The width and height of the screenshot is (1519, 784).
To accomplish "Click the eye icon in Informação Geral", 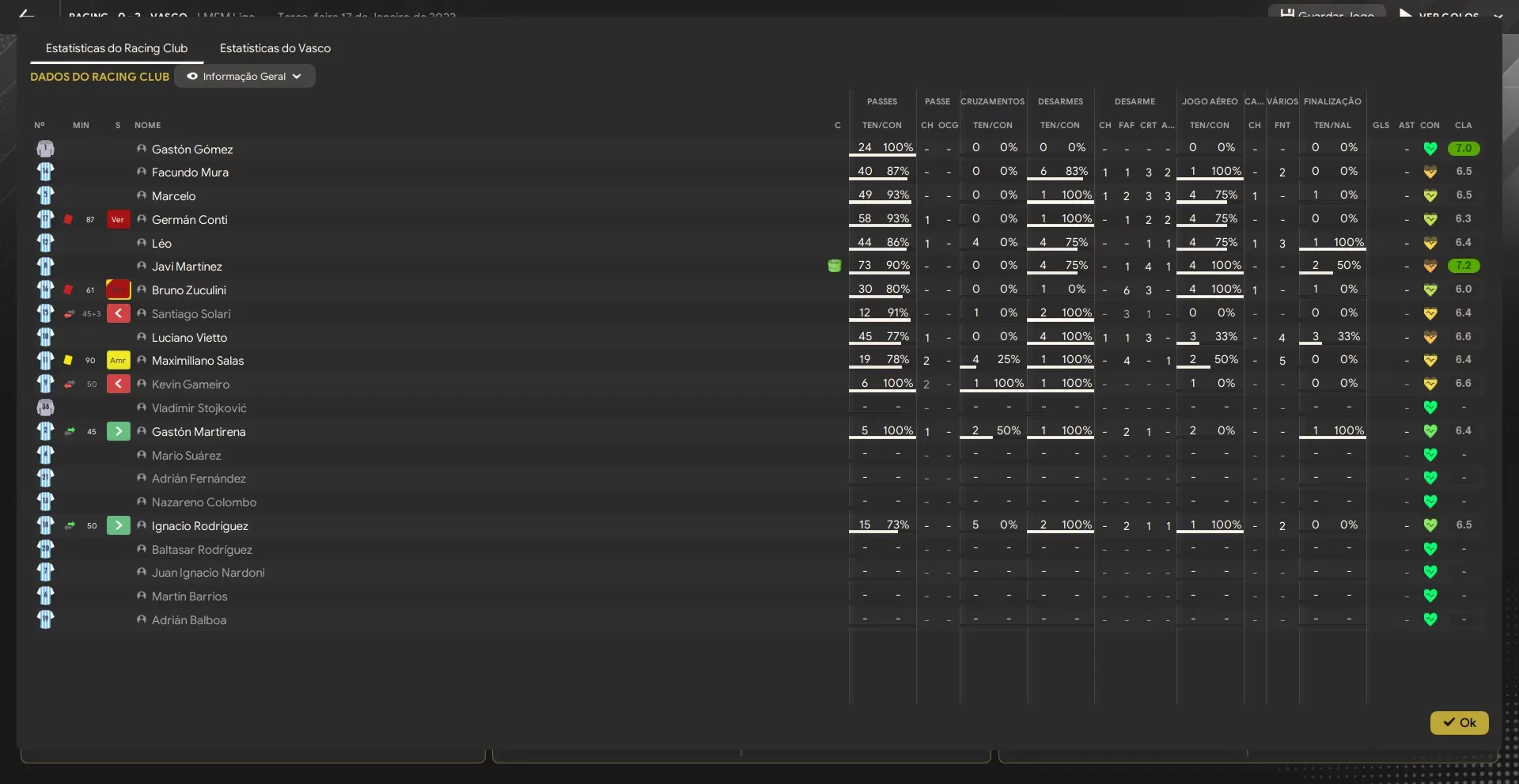I will point(191,77).
